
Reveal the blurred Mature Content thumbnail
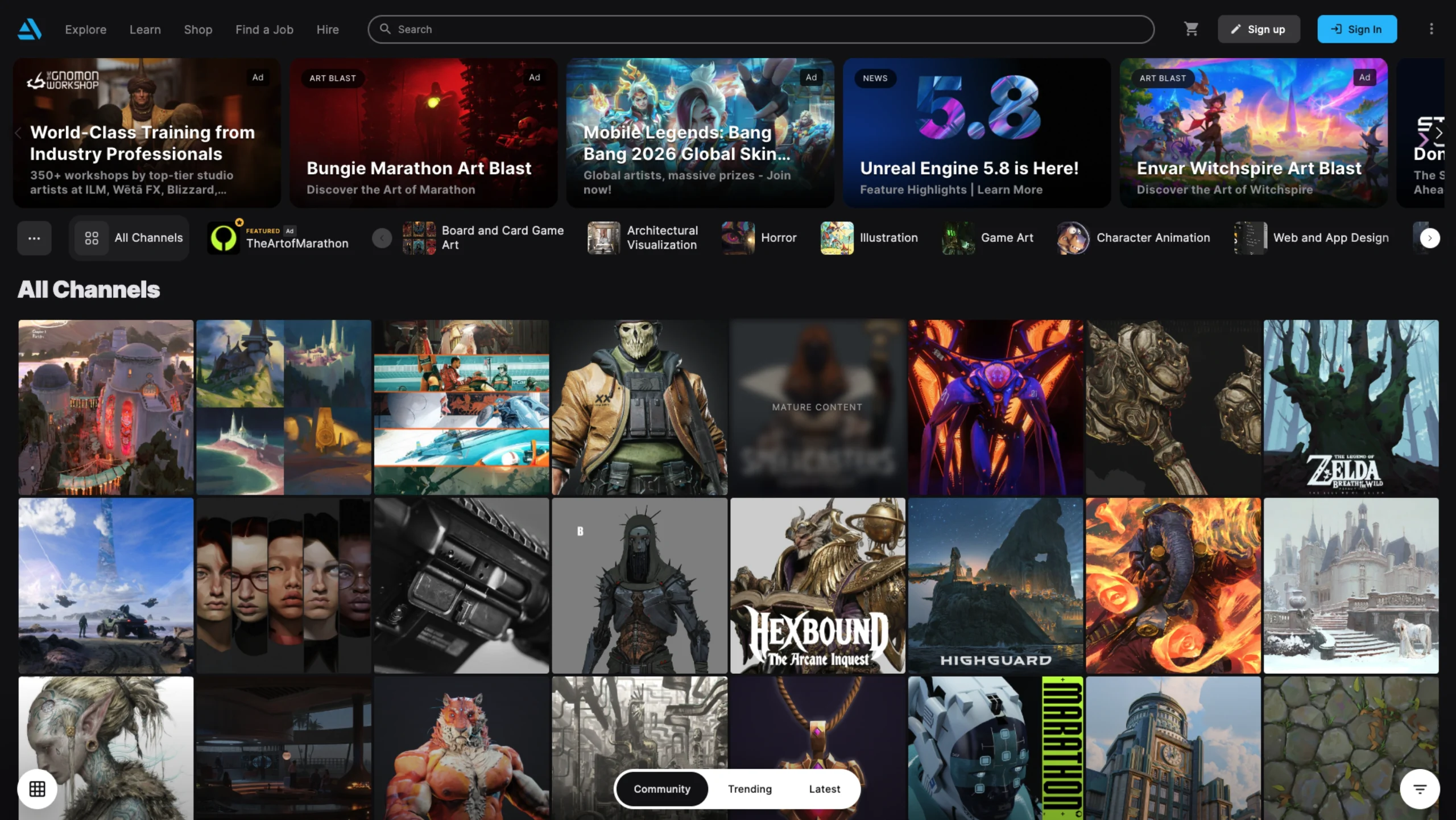817,407
